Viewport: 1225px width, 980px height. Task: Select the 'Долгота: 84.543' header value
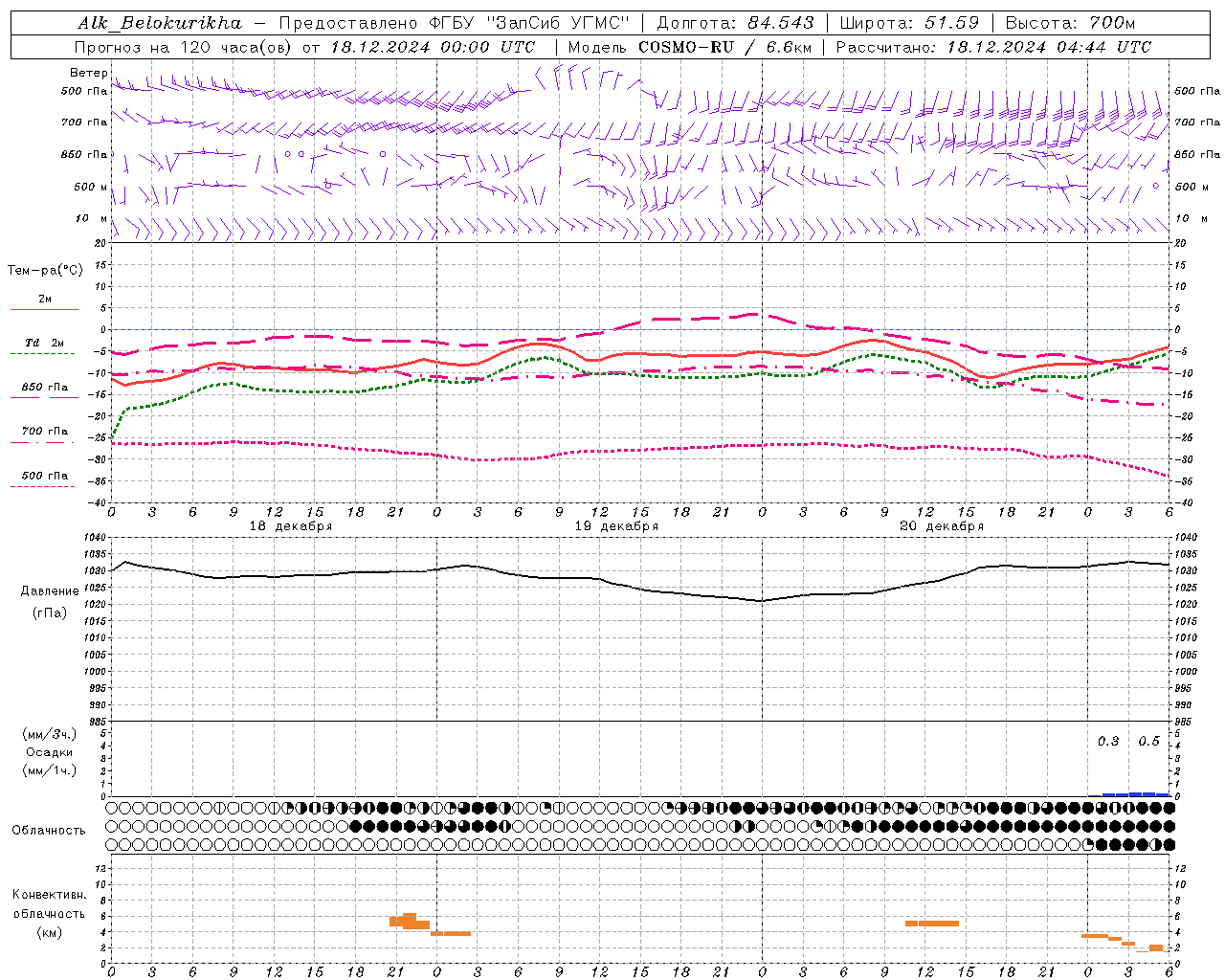click(735, 23)
